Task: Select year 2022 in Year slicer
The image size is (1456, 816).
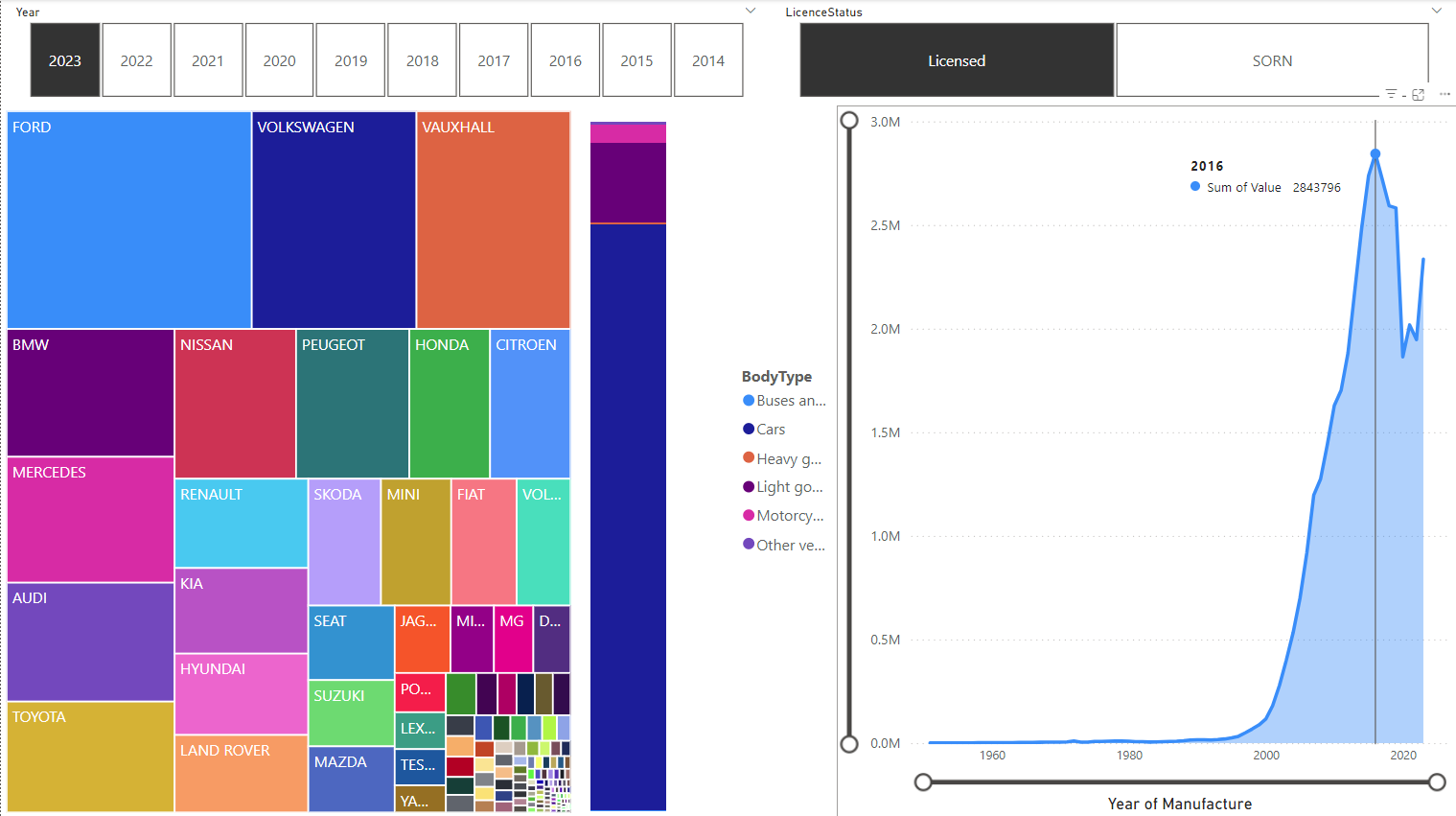Action: coord(136,60)
